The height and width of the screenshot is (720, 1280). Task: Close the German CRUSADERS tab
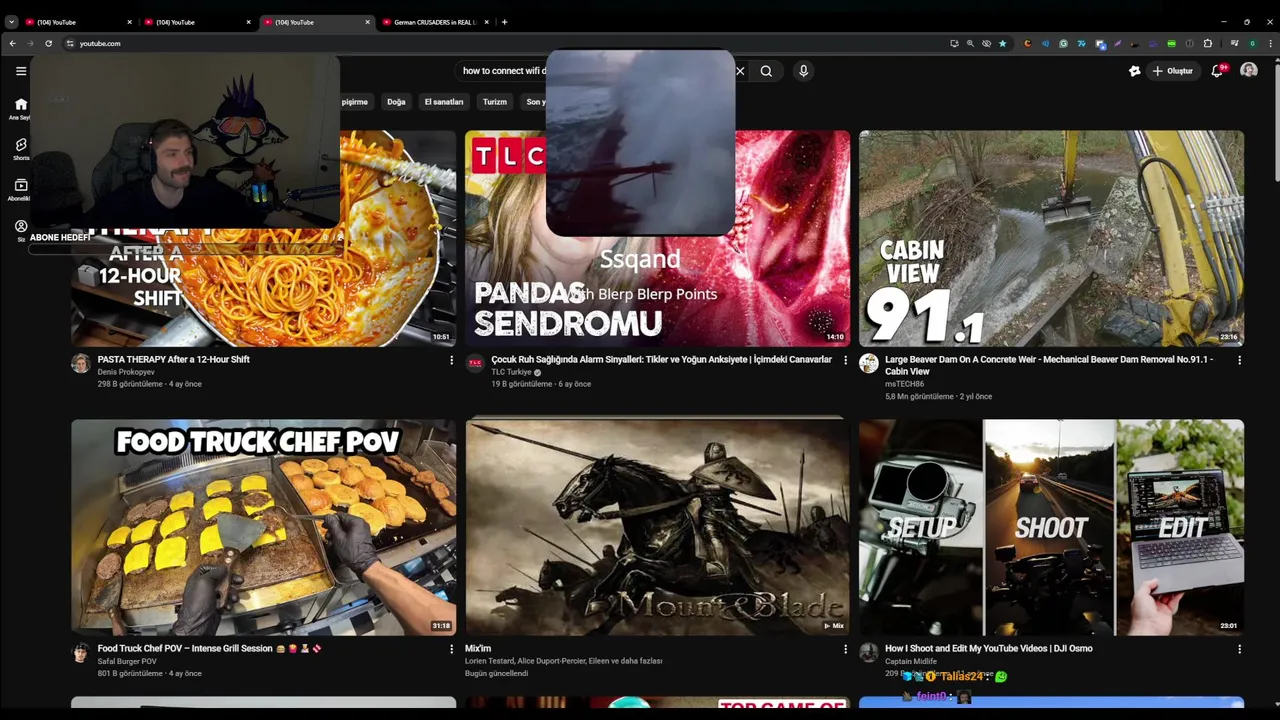point(486,22)
